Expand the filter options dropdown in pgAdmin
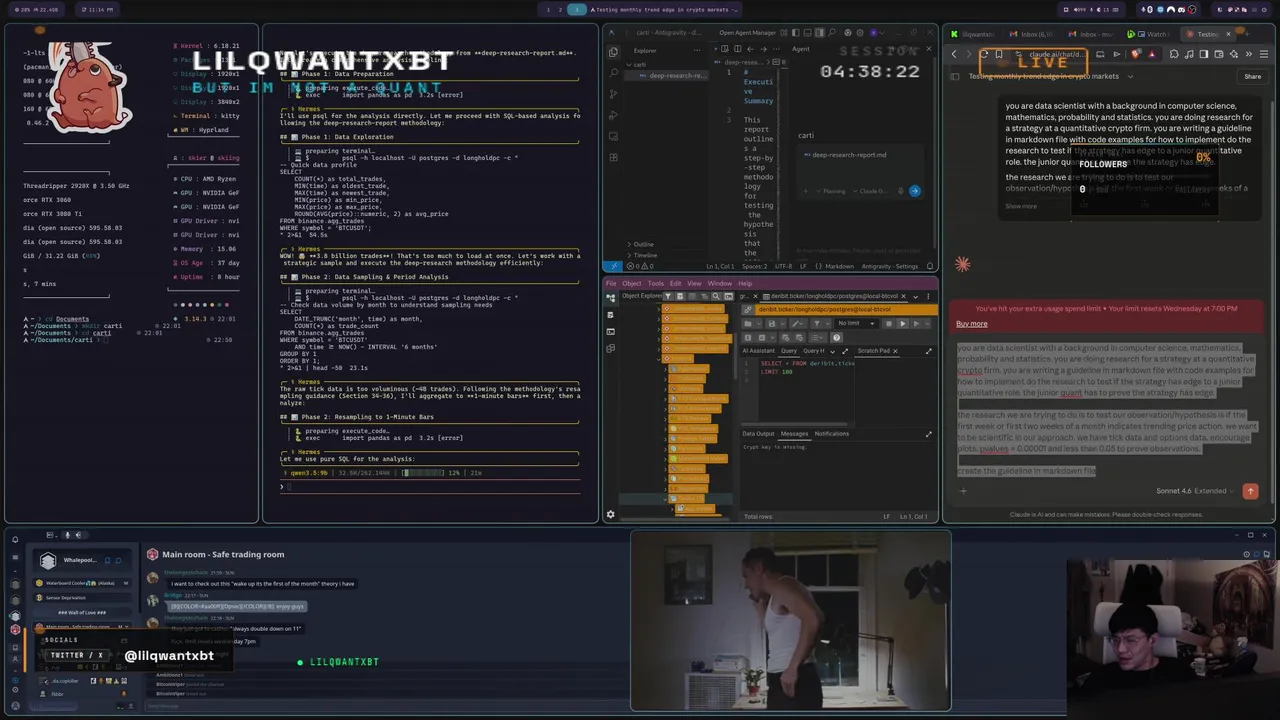Screen dimensions: 1280x720 click(x=828, y=324)
